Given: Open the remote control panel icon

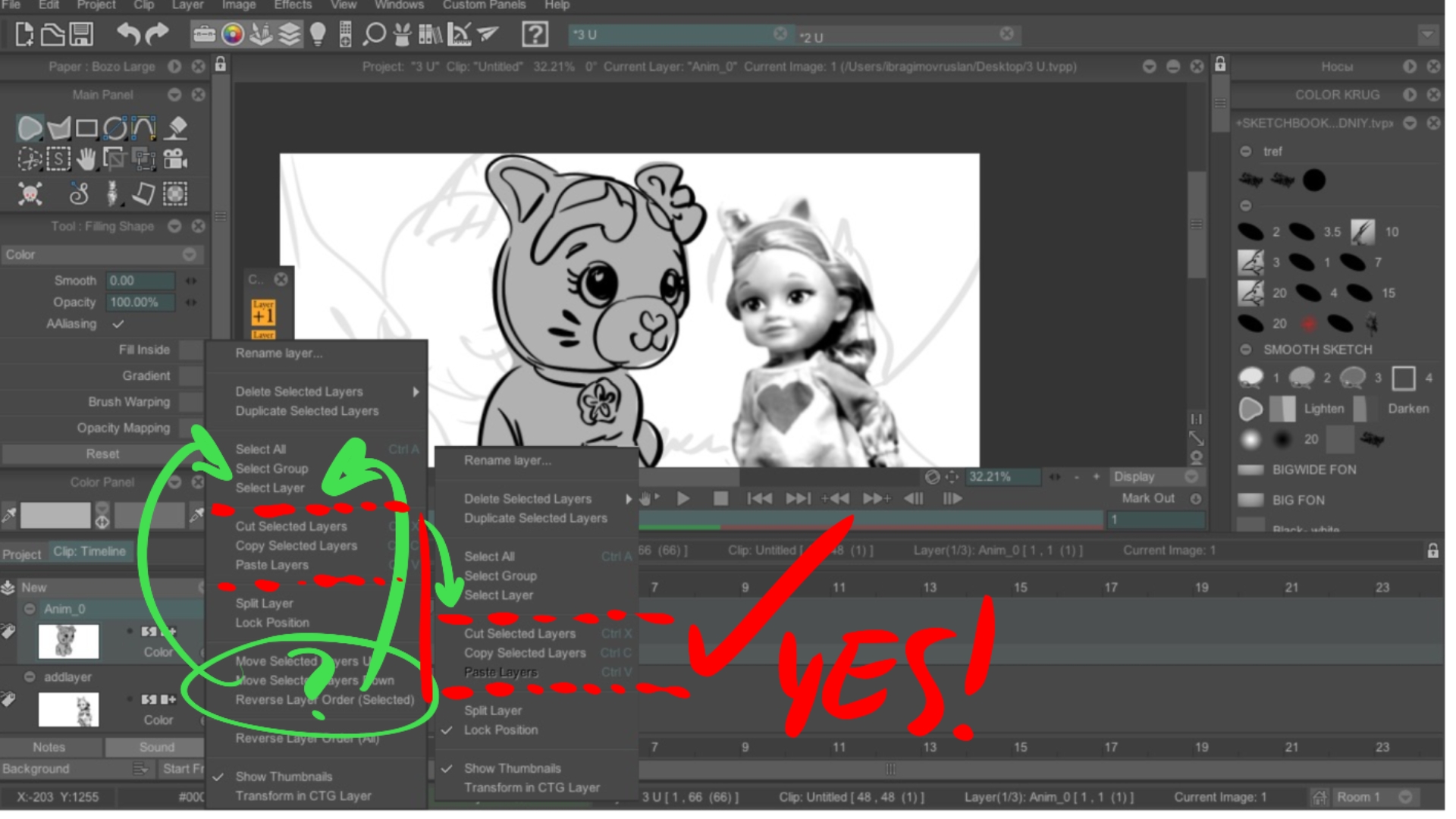Looking at the screenshot, I should pyautogui.click(x=346, y=34).
